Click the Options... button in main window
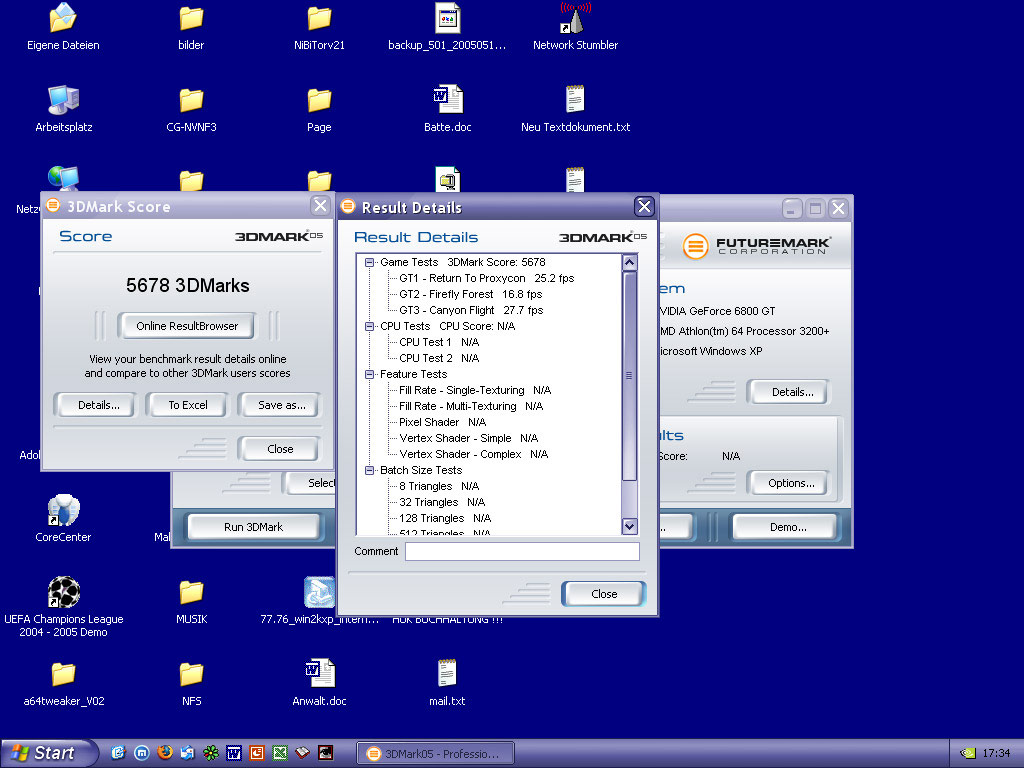1024x768 pixels. [791, 483]
